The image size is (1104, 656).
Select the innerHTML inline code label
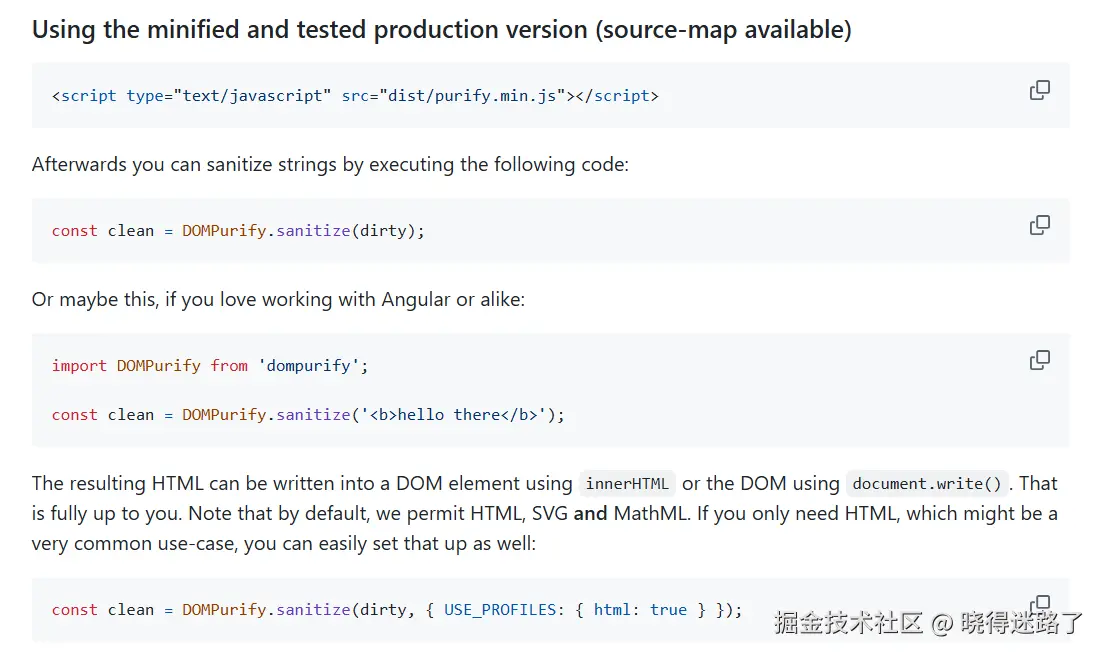click(x=627, y=483)
